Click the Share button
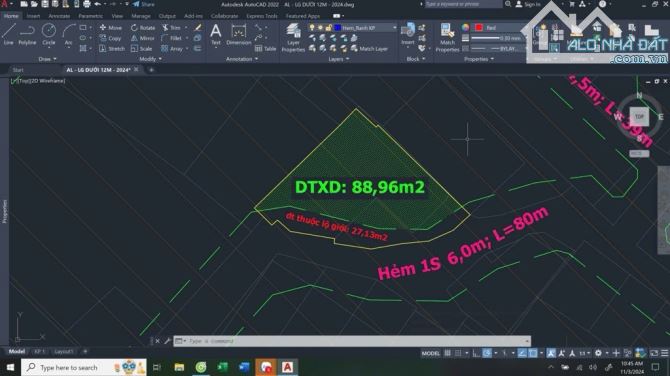This screenshot has height=376, width=670. pyautogui.click(x=144, y=4)
